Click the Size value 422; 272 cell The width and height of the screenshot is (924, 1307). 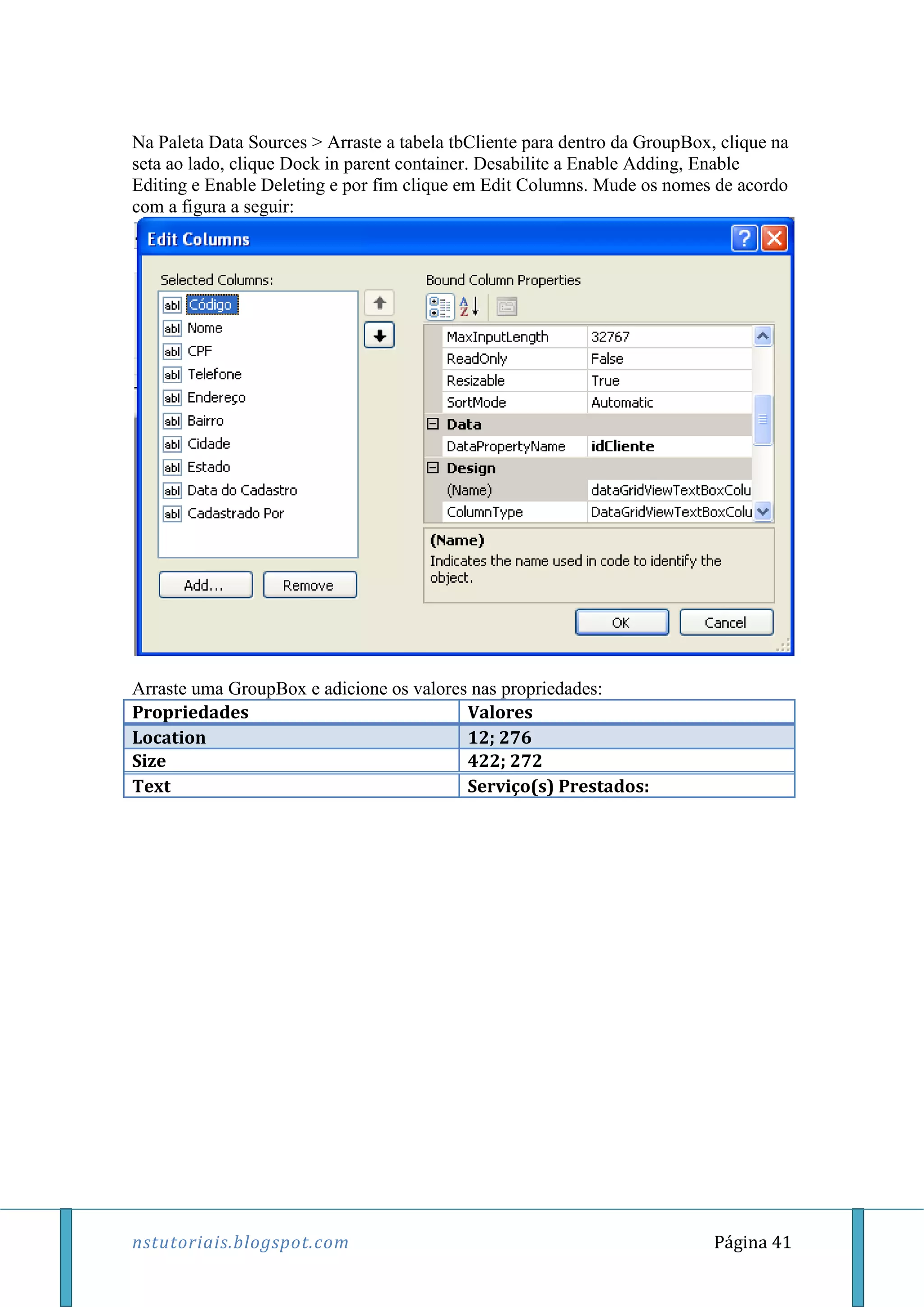[x=626, y=761]
